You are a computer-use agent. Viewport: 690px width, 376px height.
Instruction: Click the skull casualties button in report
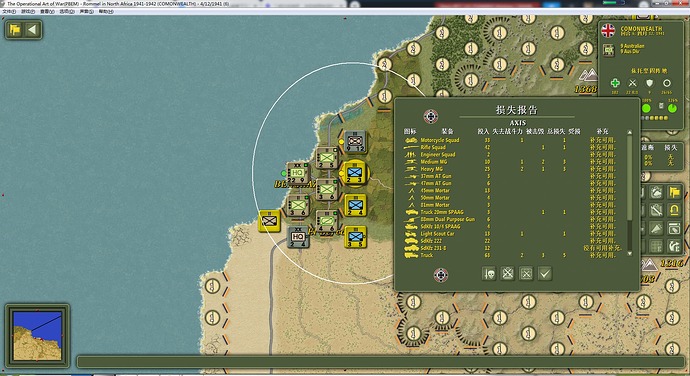coord(489,273)
